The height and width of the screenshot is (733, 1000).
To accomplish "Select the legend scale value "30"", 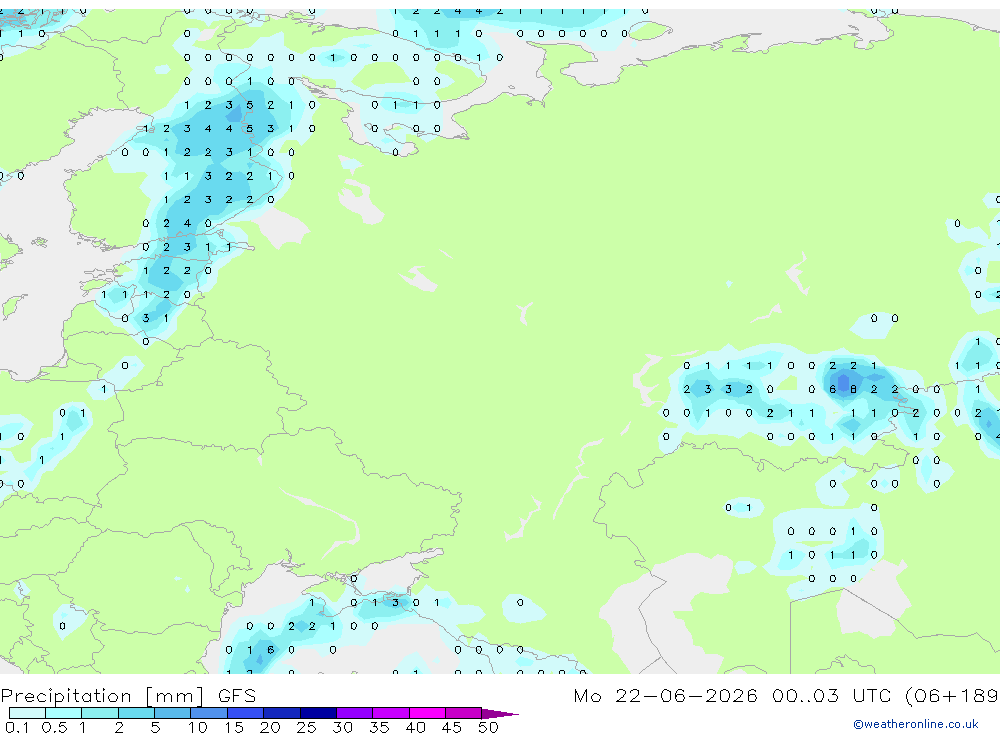I will 343,727.
